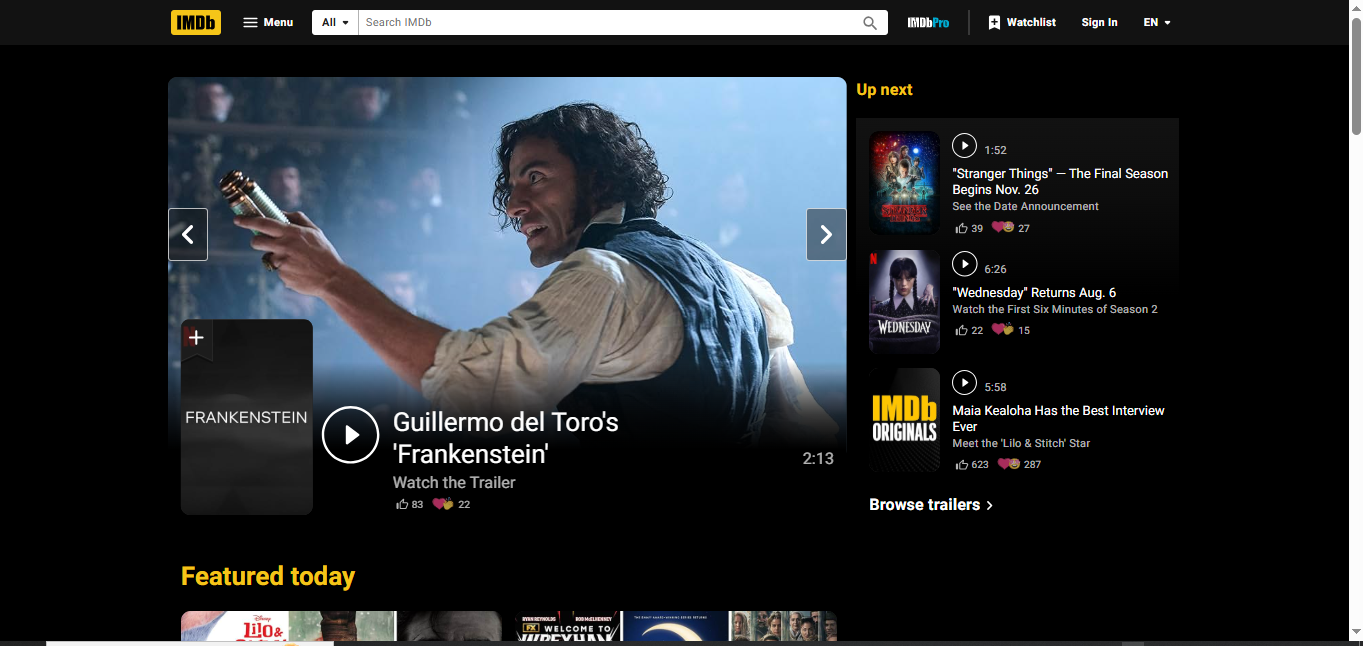The width and height of the screenshot is (1363, 646).
Task: Like Stranger Things video thumbs-up icon
Action: (x=961, y=228)
